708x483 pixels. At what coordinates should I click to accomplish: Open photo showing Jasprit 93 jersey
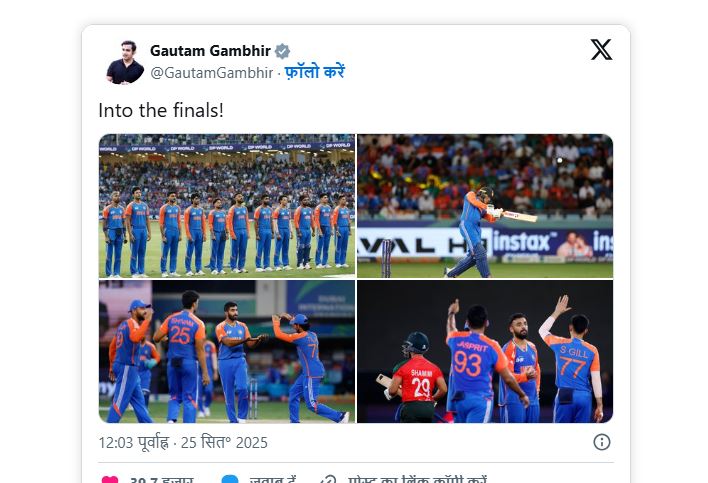[485, 351]
